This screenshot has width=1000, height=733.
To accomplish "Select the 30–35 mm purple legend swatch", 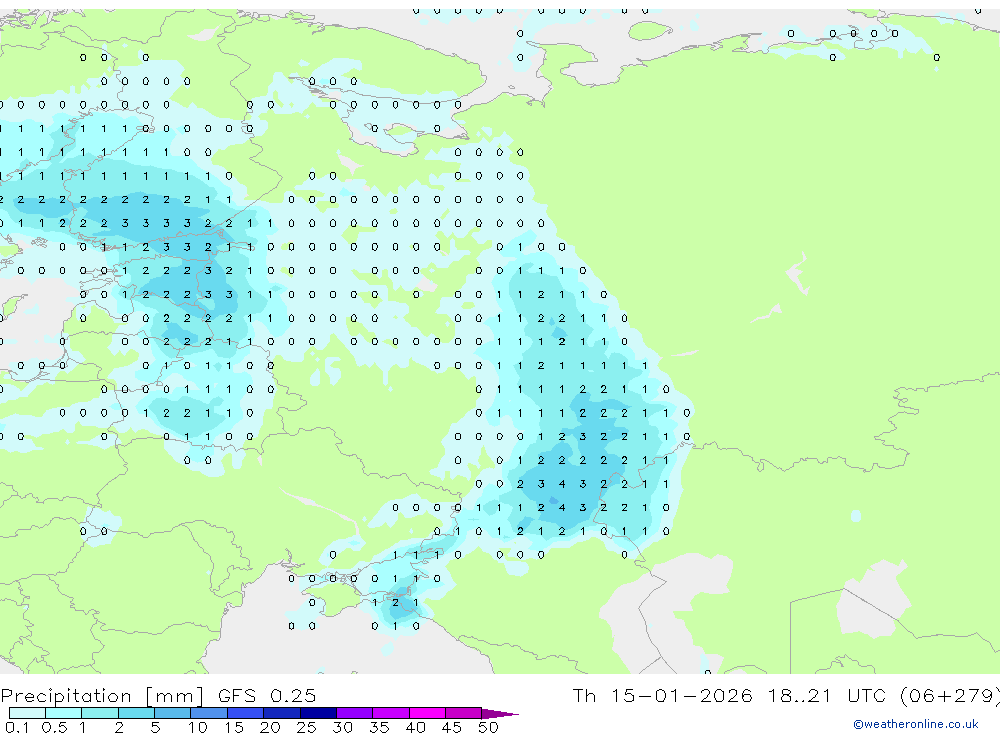I will (354, 713).
